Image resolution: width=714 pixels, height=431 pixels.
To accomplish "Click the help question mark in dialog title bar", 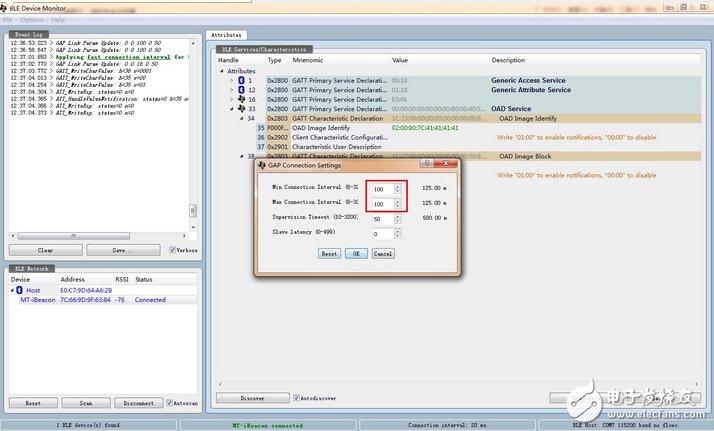I will coord(427,163).
